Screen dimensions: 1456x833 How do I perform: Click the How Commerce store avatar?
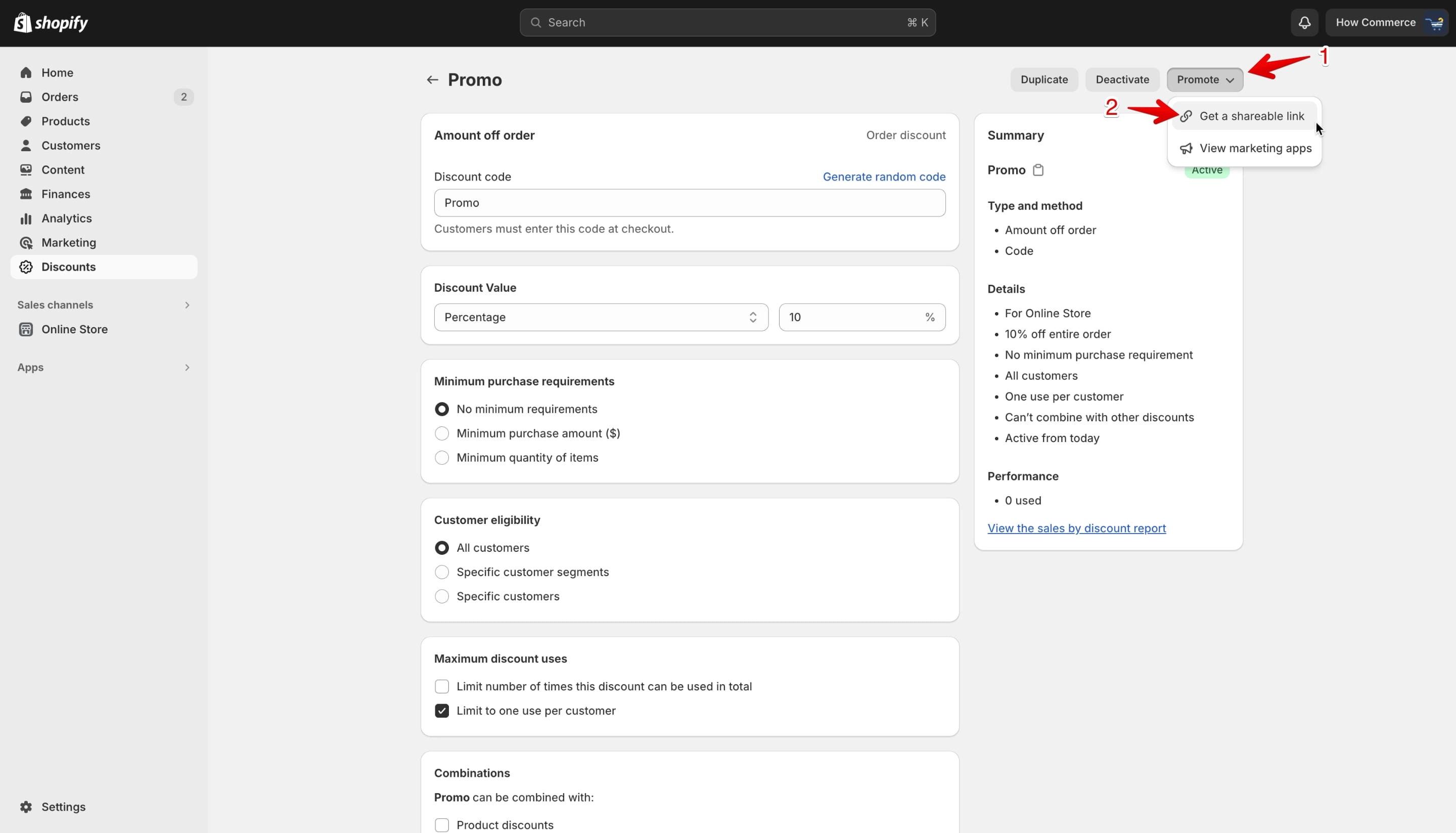pyautogui.click(x=1434, y=23)
